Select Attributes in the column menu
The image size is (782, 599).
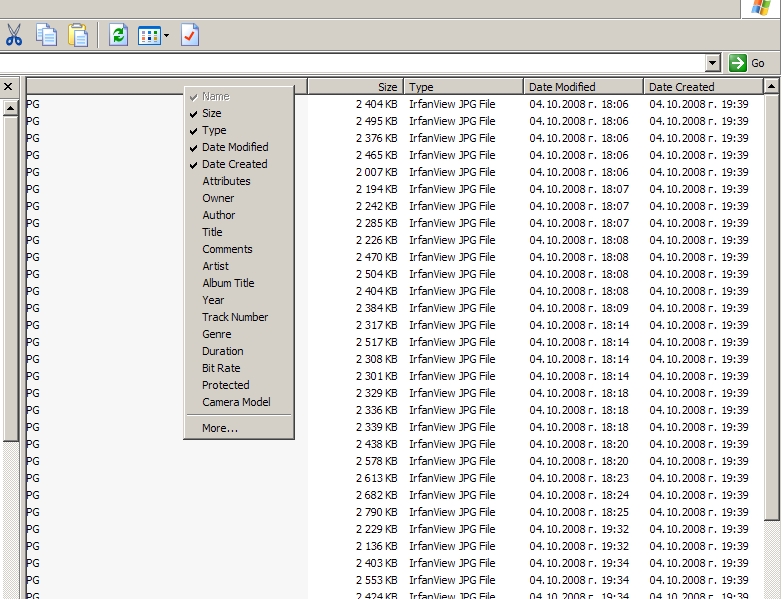pyautogui.click(x=226, y=181)
